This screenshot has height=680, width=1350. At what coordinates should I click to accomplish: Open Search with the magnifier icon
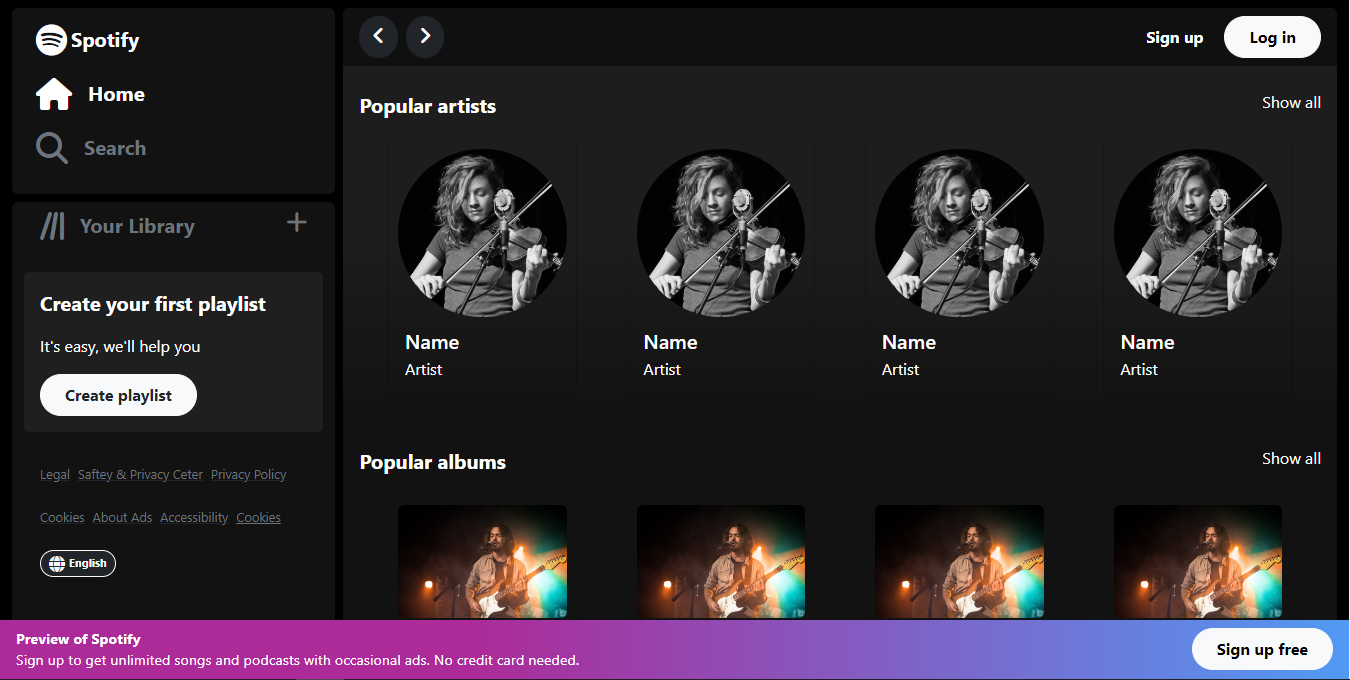[x=52, y=148]
